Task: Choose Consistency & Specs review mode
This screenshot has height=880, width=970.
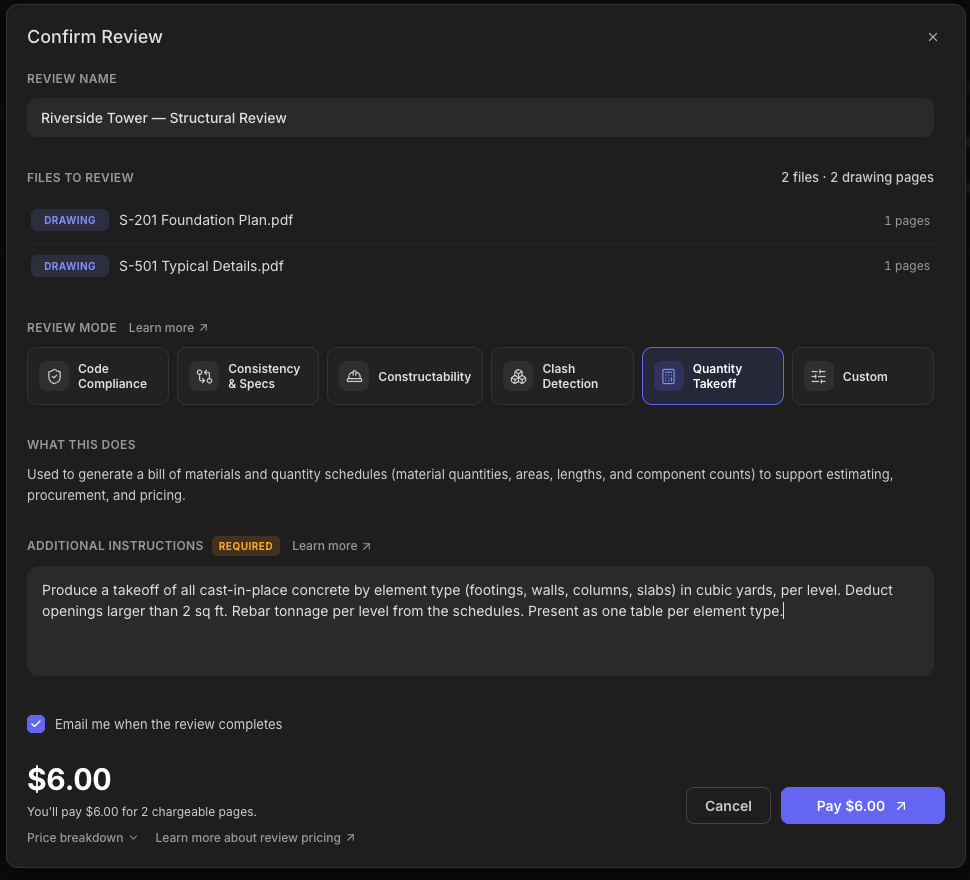Action: (x=247, y=376)
